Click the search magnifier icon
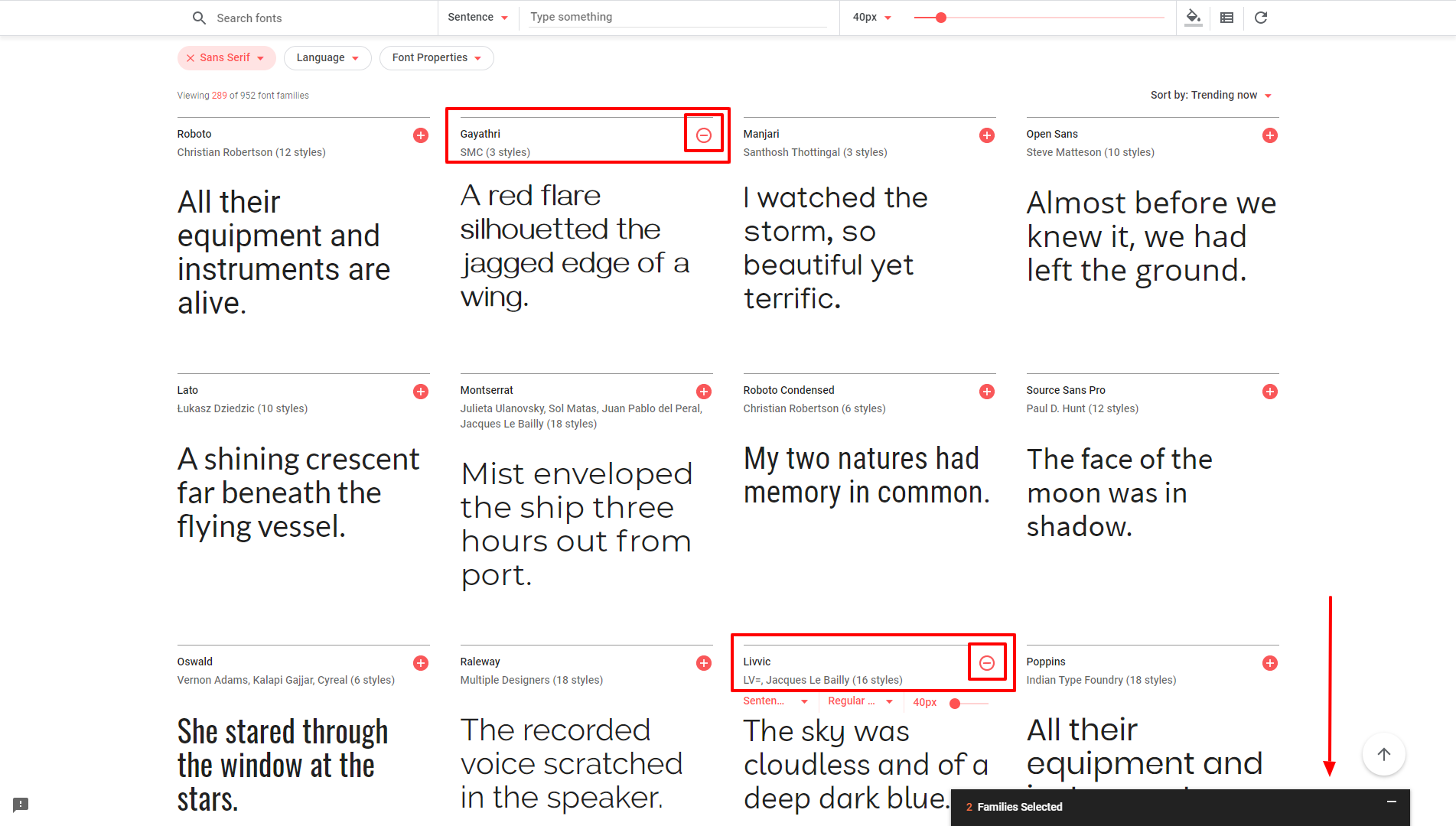This screenshot has width=1456, height=826. pos(199,18)
